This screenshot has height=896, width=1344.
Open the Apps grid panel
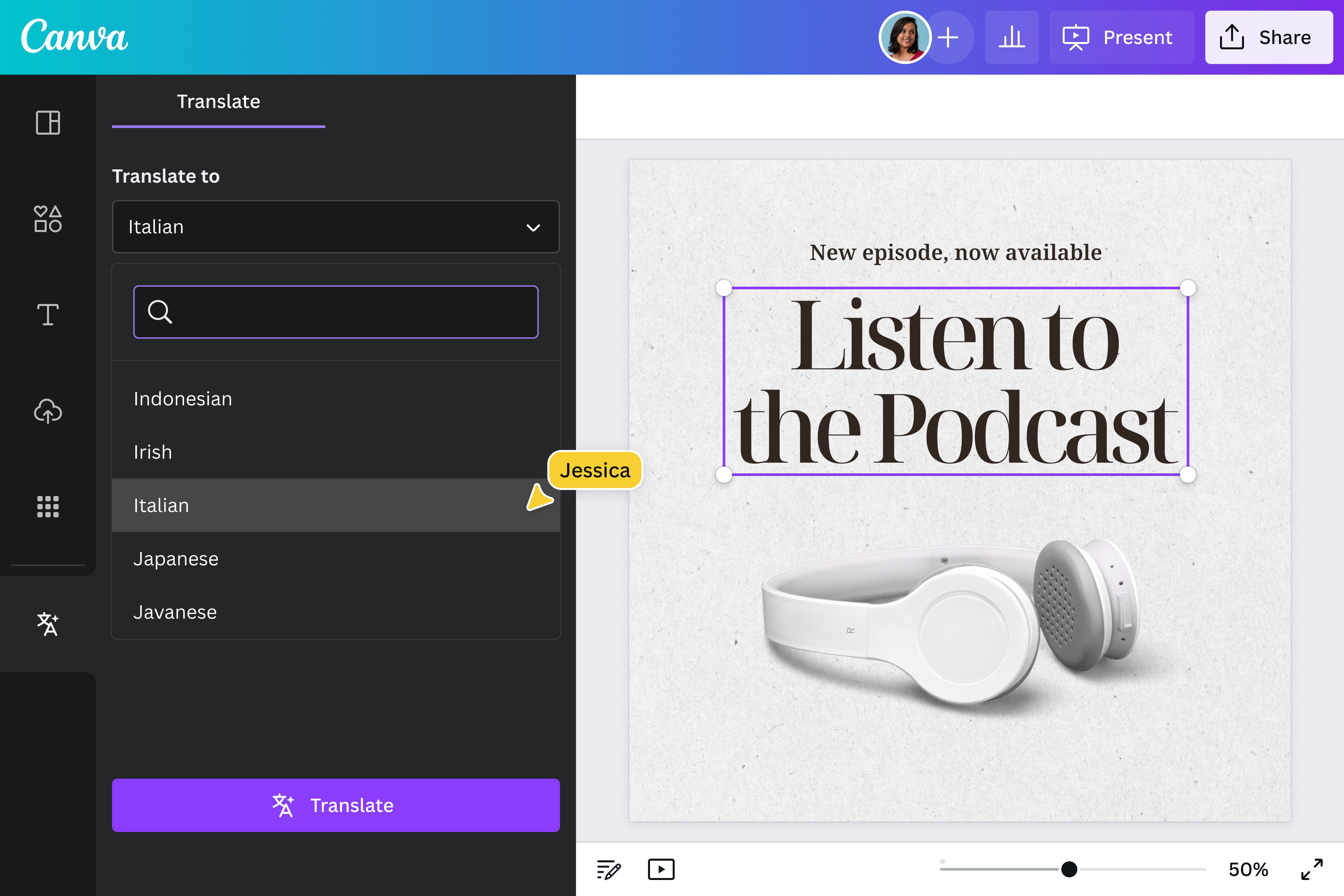48,507
